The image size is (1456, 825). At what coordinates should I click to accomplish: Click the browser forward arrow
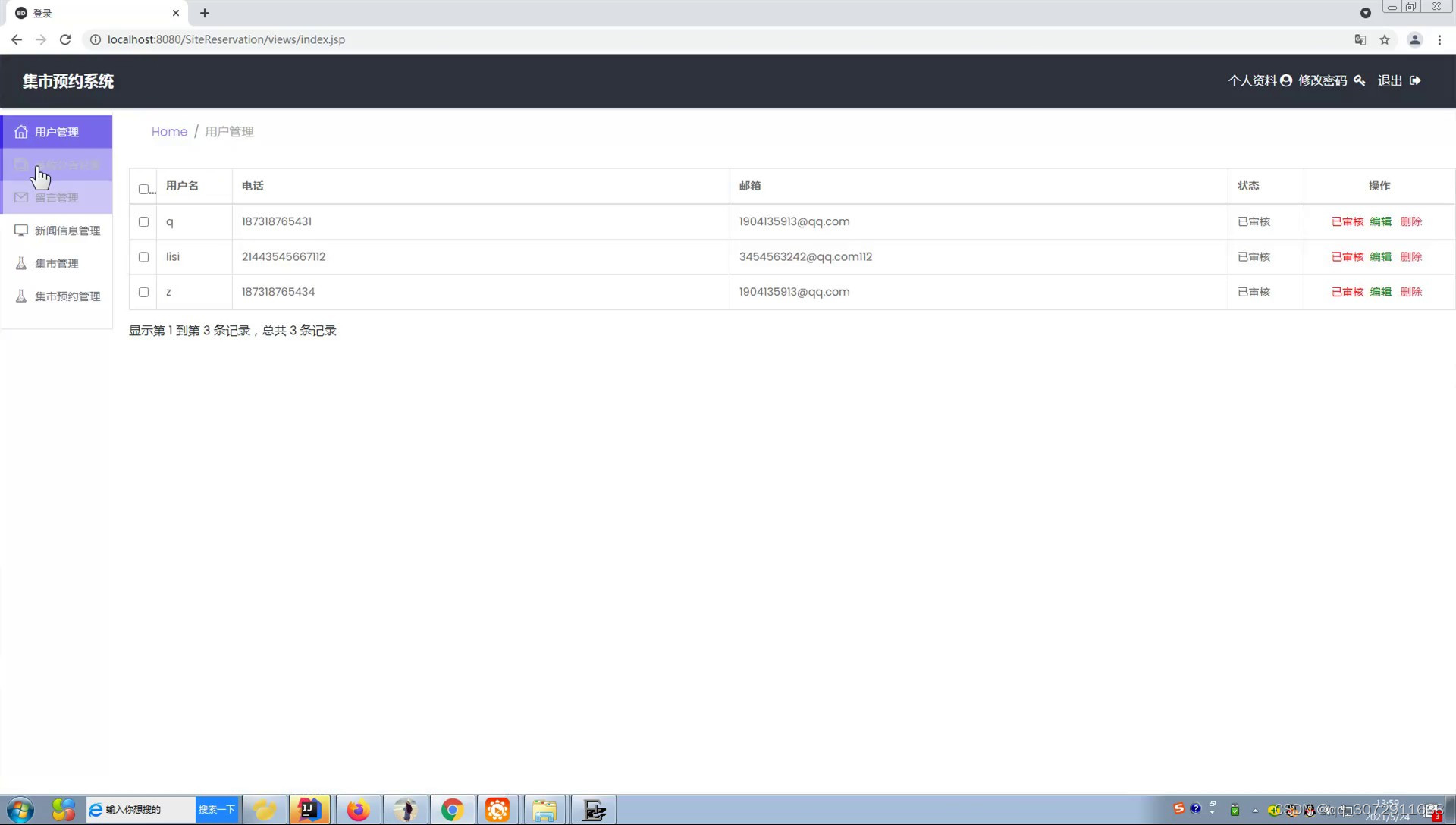click(x=41, y=39)
